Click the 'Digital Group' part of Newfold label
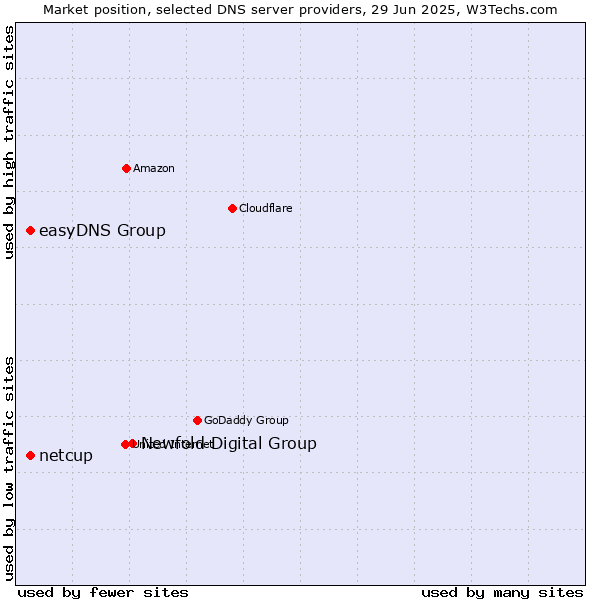The image size is (600, 600). [264, 443]
